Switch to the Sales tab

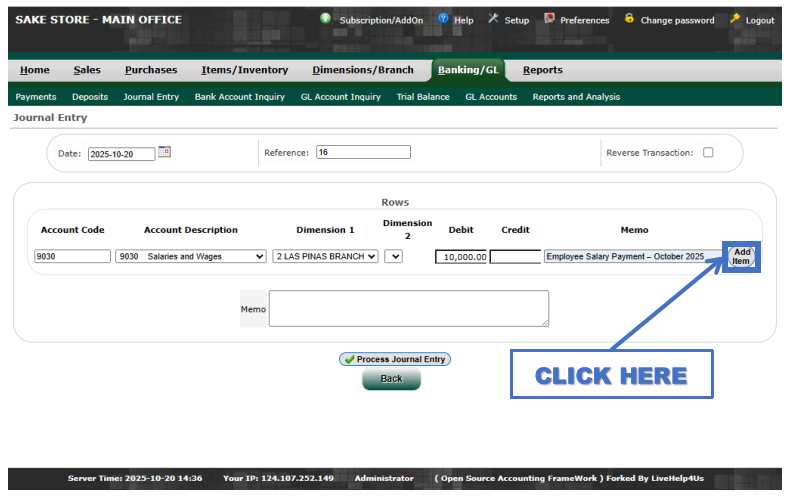87,70
